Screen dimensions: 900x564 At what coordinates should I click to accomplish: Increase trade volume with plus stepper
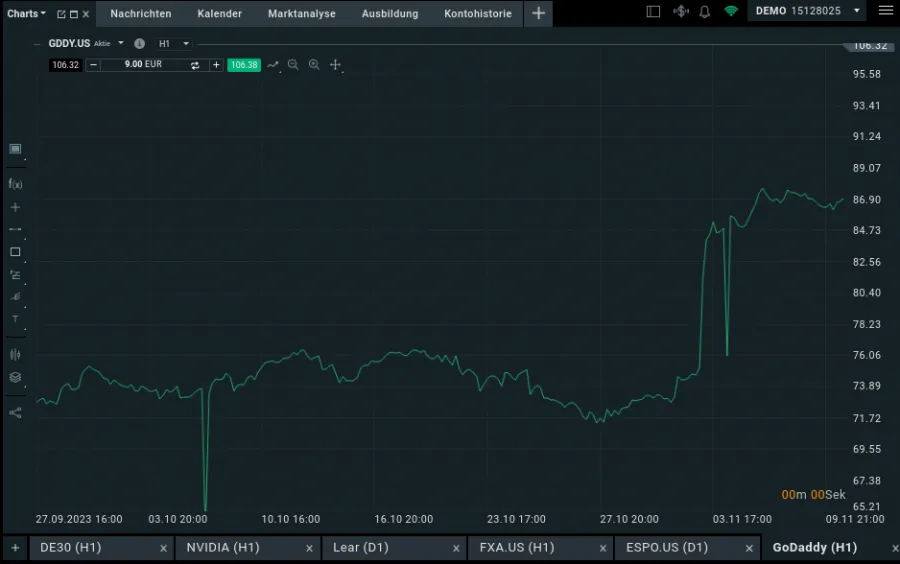point(216,65)
